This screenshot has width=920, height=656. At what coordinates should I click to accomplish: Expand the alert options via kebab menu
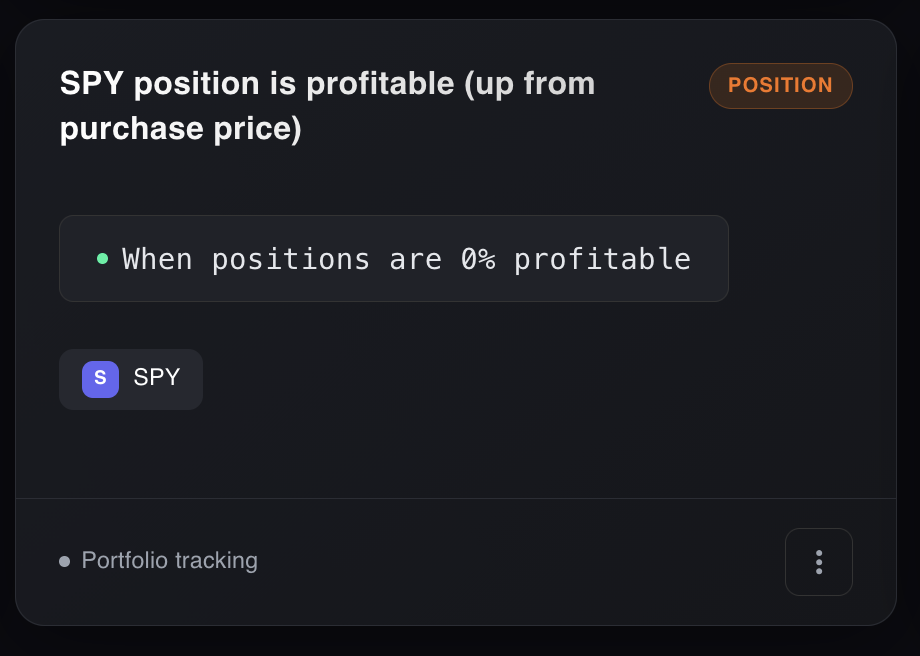coord(818,561)
